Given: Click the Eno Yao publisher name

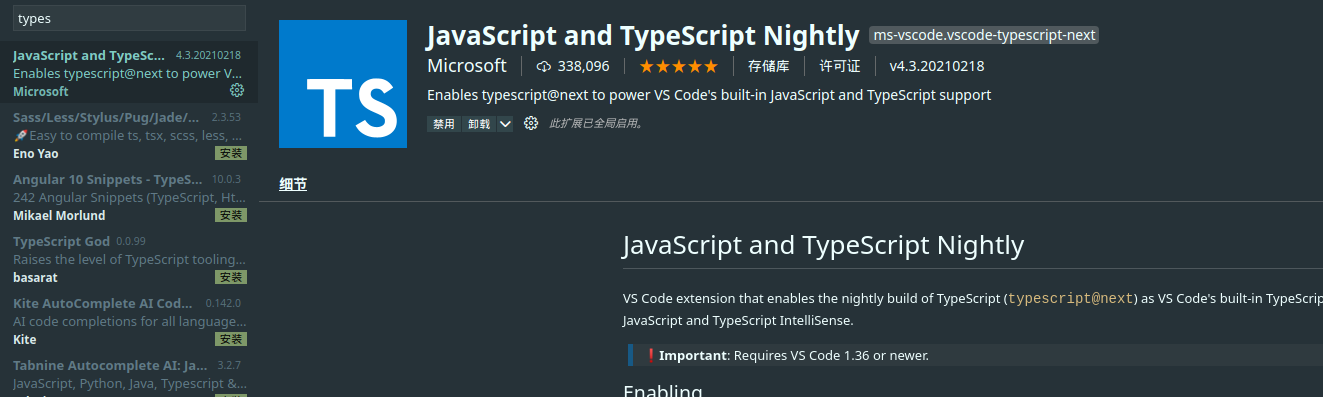Looking at the screenshot, I should click(x=37, y=153).
